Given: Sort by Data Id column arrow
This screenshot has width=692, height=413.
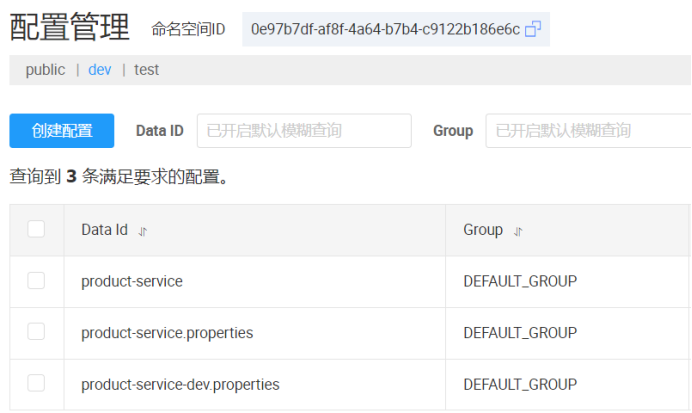Looking at the screenshot, I should (x=143, y=231).
